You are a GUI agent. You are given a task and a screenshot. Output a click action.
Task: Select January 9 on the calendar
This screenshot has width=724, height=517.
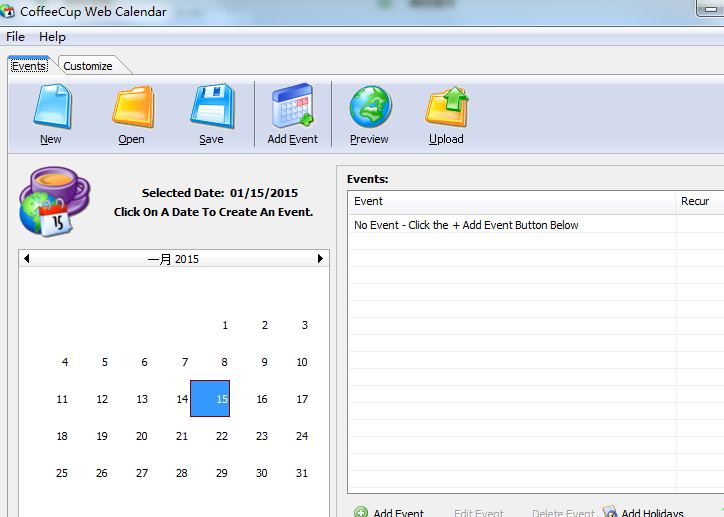tap(265, 362)
